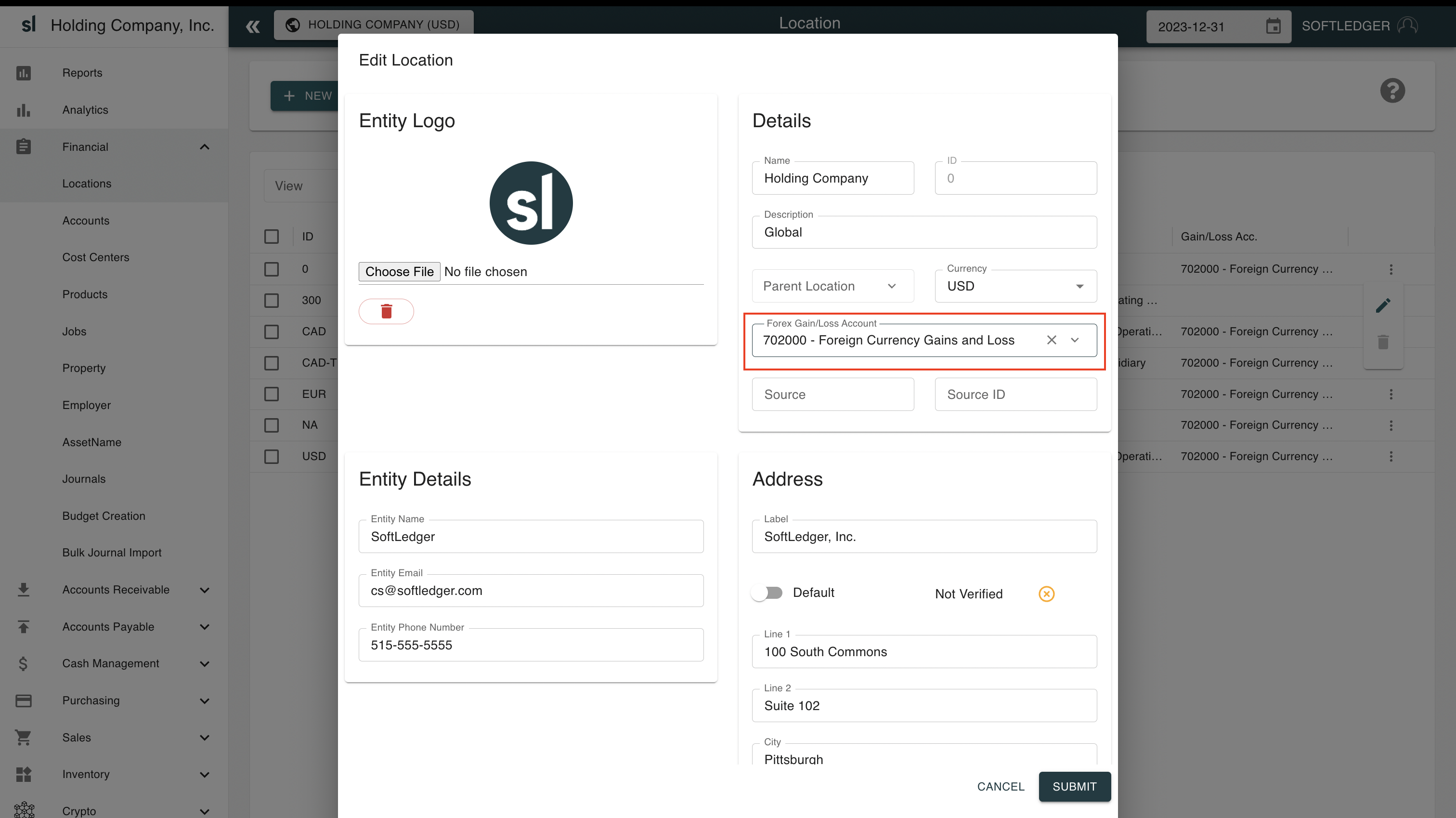Open the more options menu for NA row
This screenshot has height=818, width=1456.
pos(1391,425)
